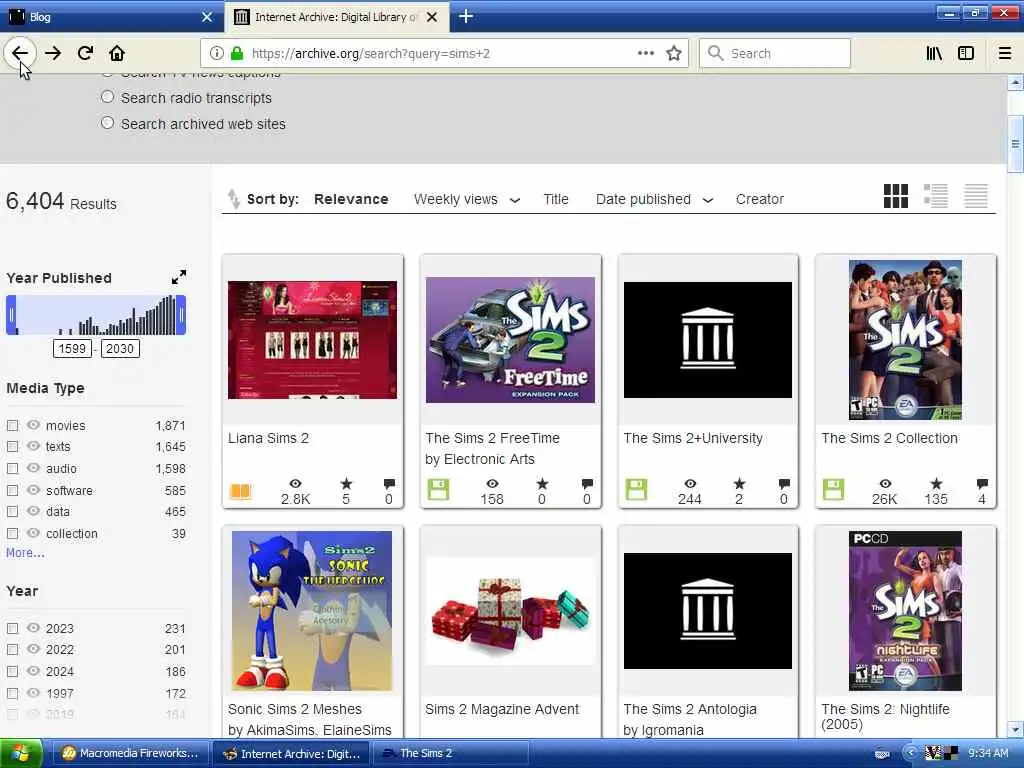1024x768 pixels.
Task: Click the forward navigation arrow
Action: coord(53,53)
